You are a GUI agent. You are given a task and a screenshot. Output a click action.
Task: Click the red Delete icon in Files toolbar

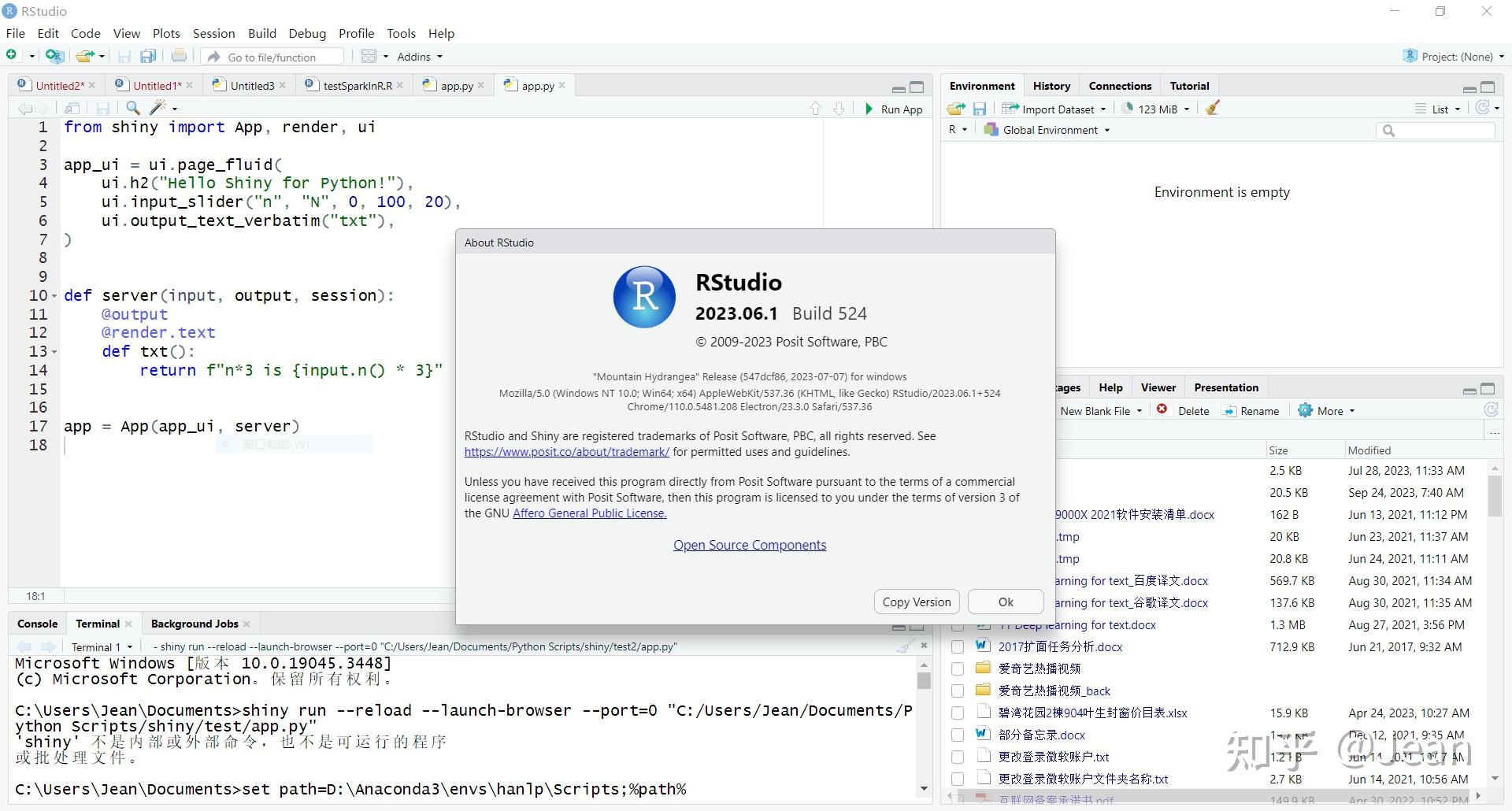click(1162, 409)
